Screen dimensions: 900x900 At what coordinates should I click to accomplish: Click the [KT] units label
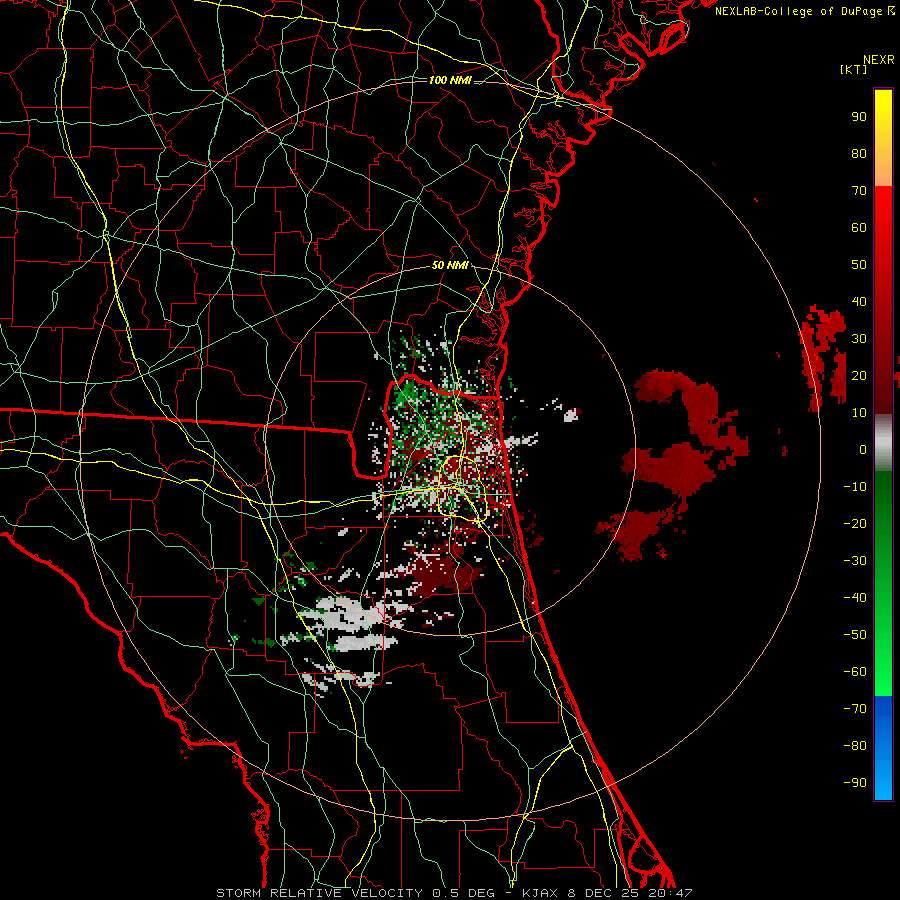click(853, 69)
